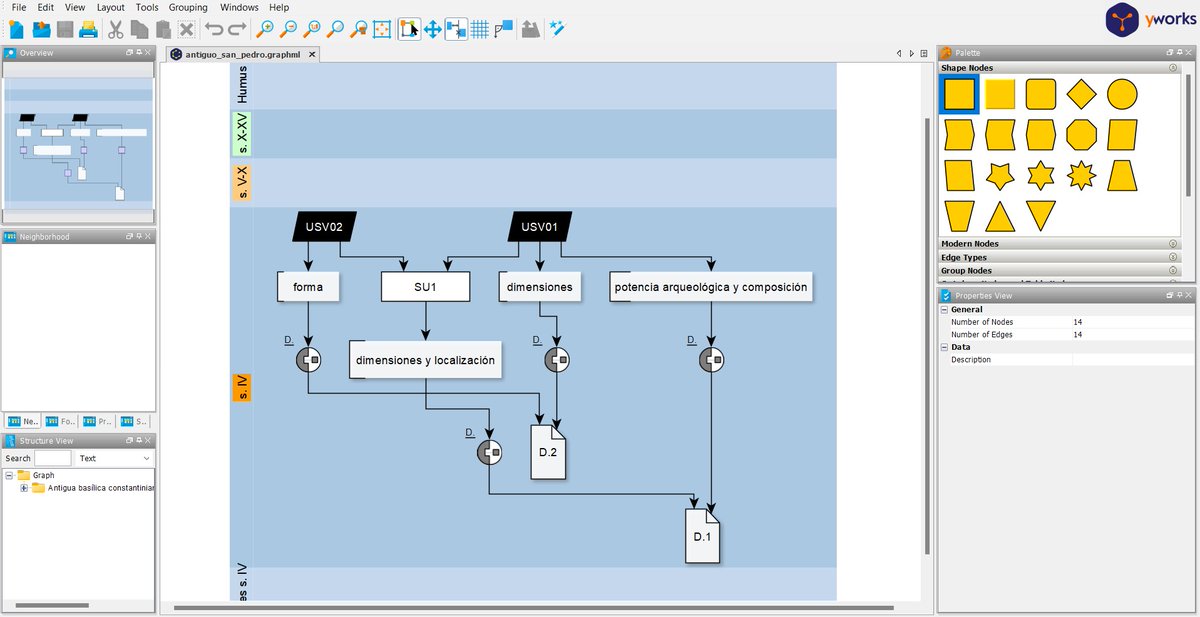Open the View menu
Viewport: 1200px width, 617px height.
75,7
